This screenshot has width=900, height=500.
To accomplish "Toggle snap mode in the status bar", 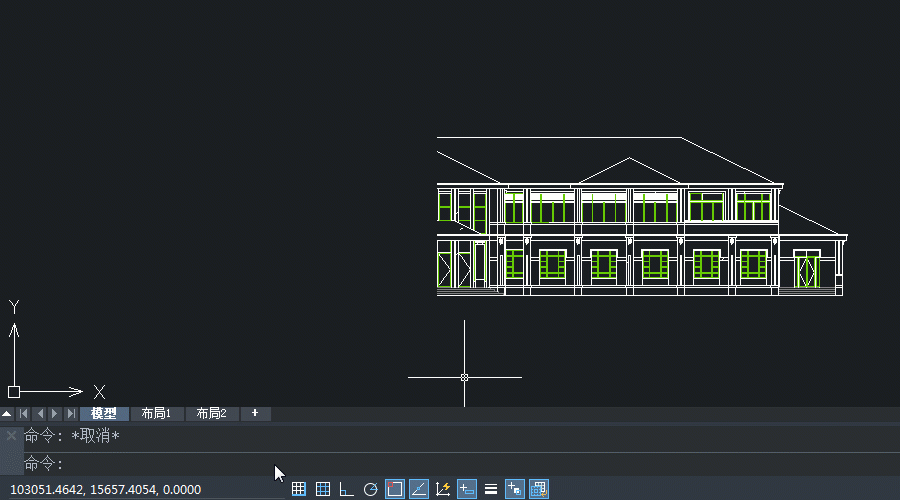I will pos(298,489).
